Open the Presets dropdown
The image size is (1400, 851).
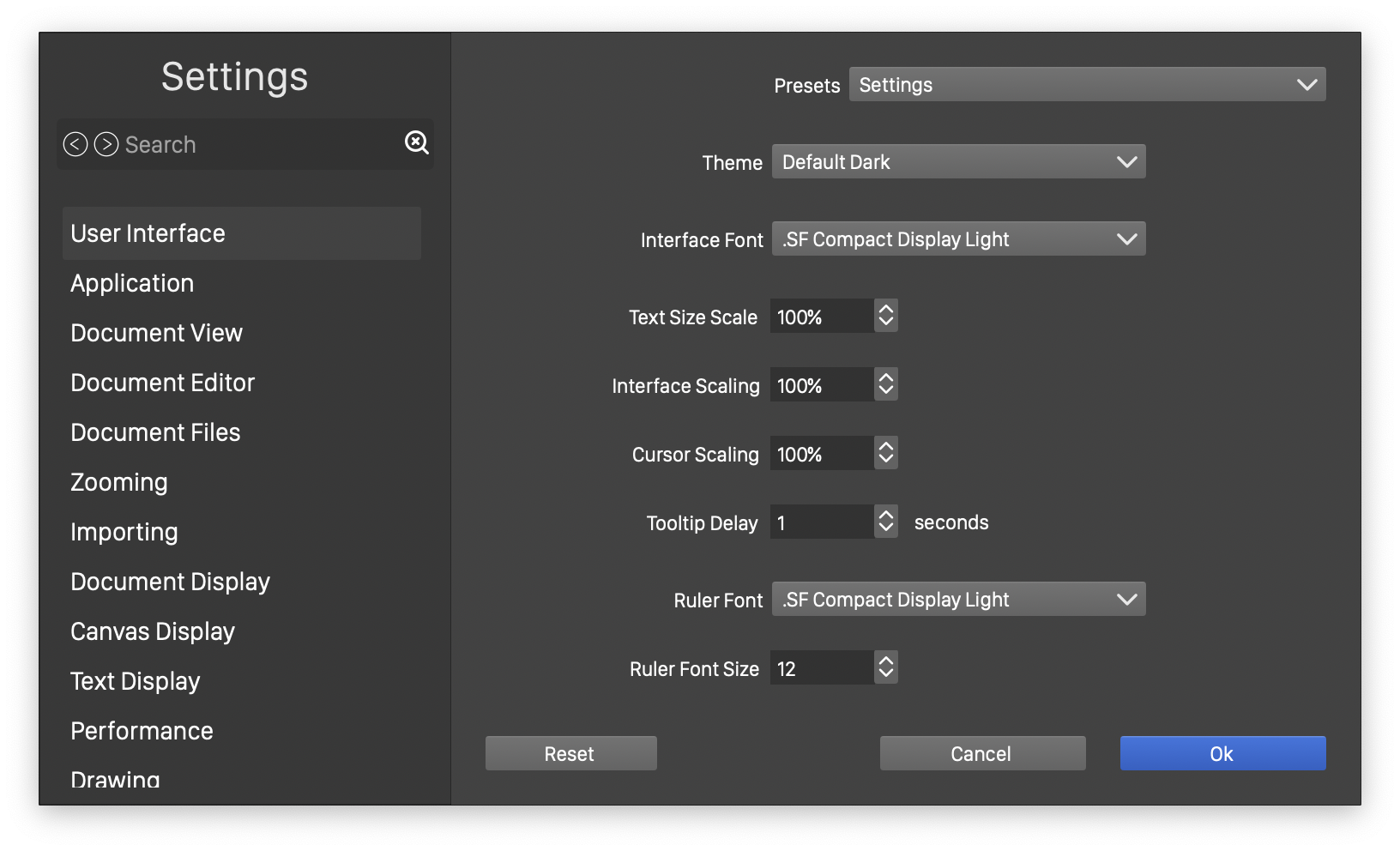pyautogui.click(x=1087, y=84)
